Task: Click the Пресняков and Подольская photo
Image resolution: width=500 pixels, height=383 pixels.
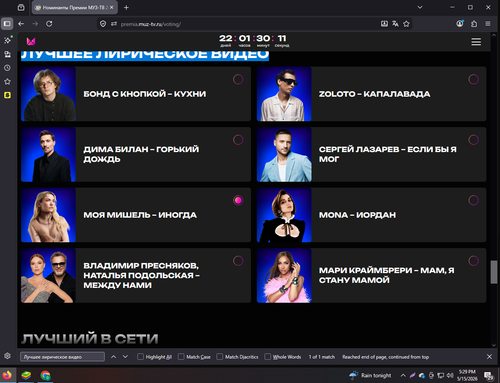Action: [48, 275]
